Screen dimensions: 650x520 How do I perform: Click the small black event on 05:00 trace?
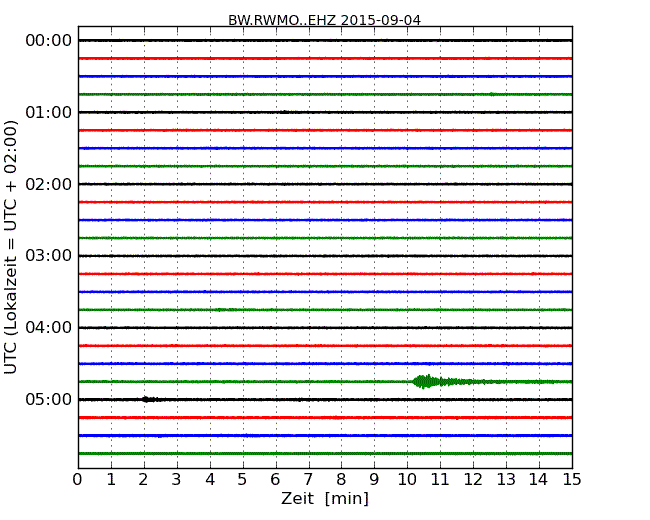[x=151, y=399]
